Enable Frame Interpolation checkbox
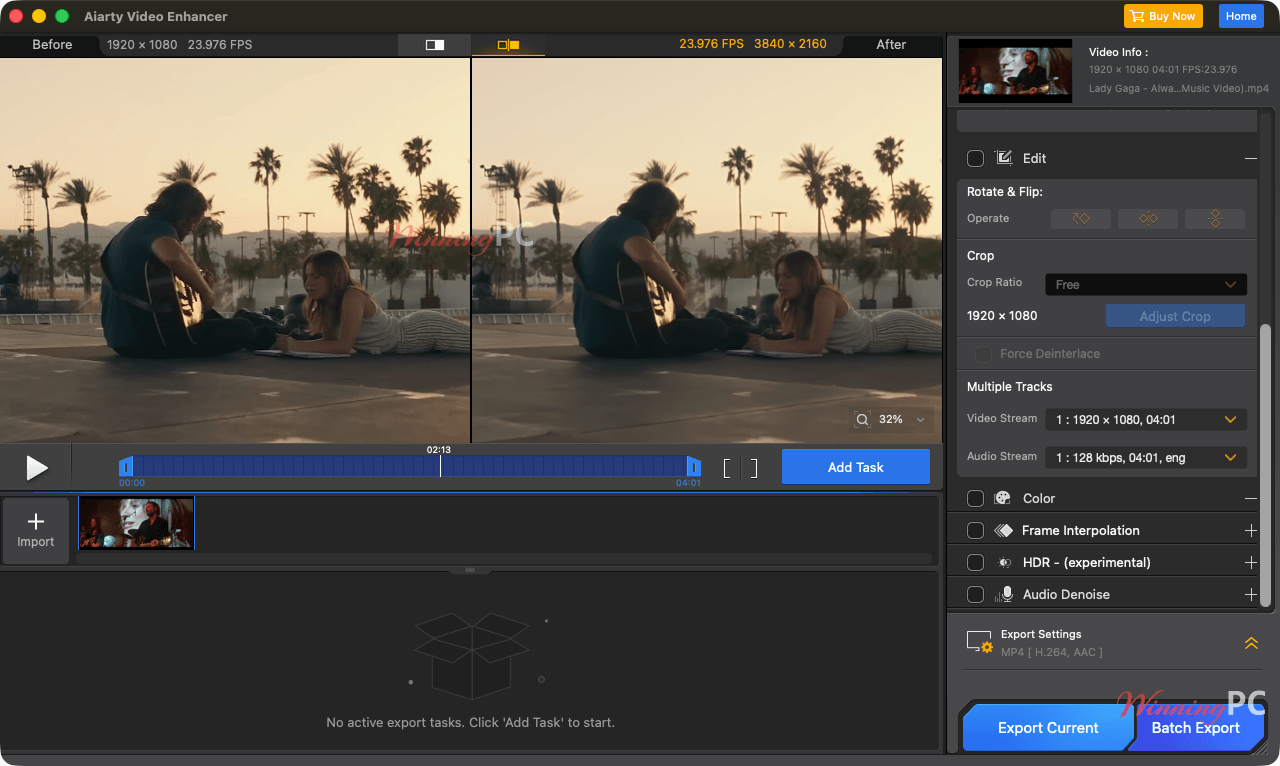 click(x=976, y=530)
